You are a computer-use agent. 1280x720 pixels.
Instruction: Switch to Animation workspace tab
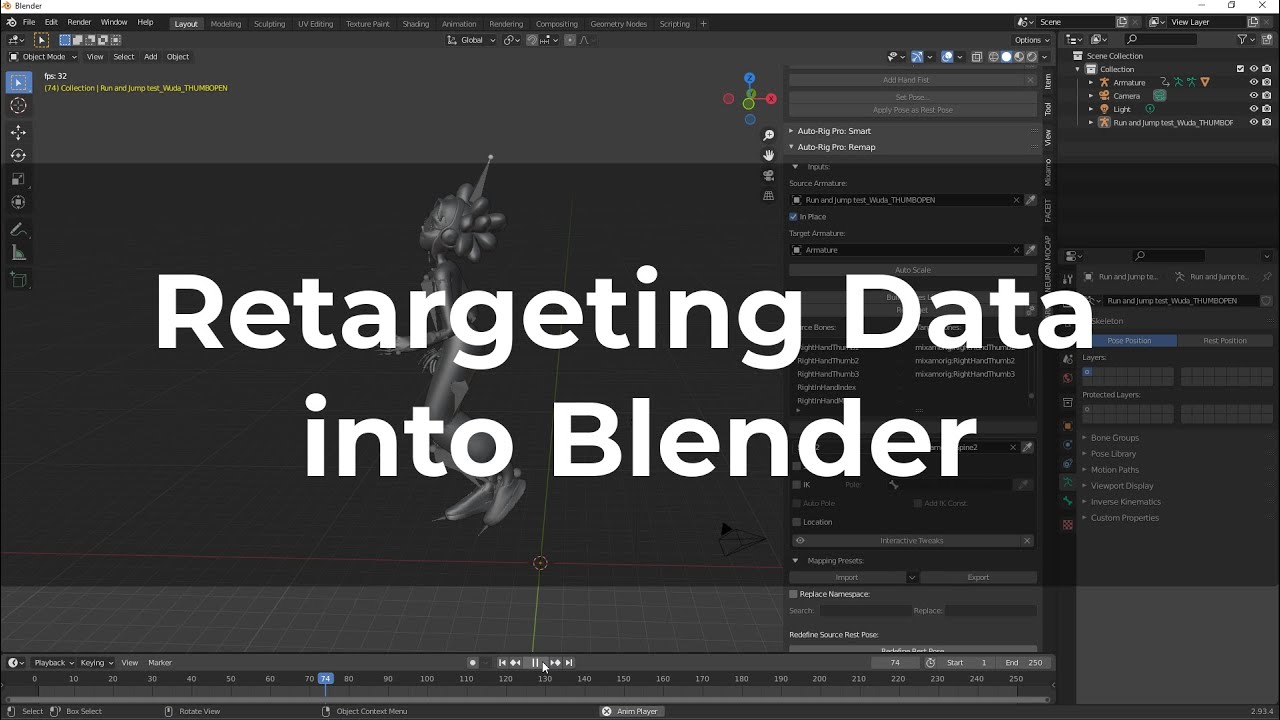point(459,23)
